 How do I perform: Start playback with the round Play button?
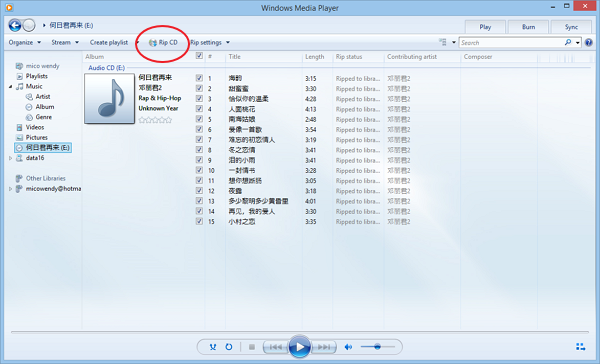point(300,347)
